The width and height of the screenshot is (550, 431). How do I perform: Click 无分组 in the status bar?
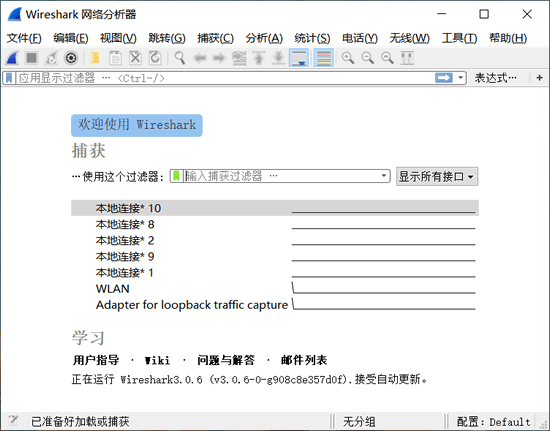[359, 421]
